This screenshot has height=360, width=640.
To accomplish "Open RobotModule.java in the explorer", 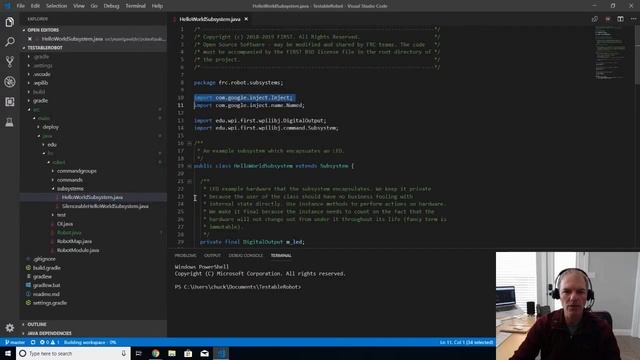I will [78, 250].
